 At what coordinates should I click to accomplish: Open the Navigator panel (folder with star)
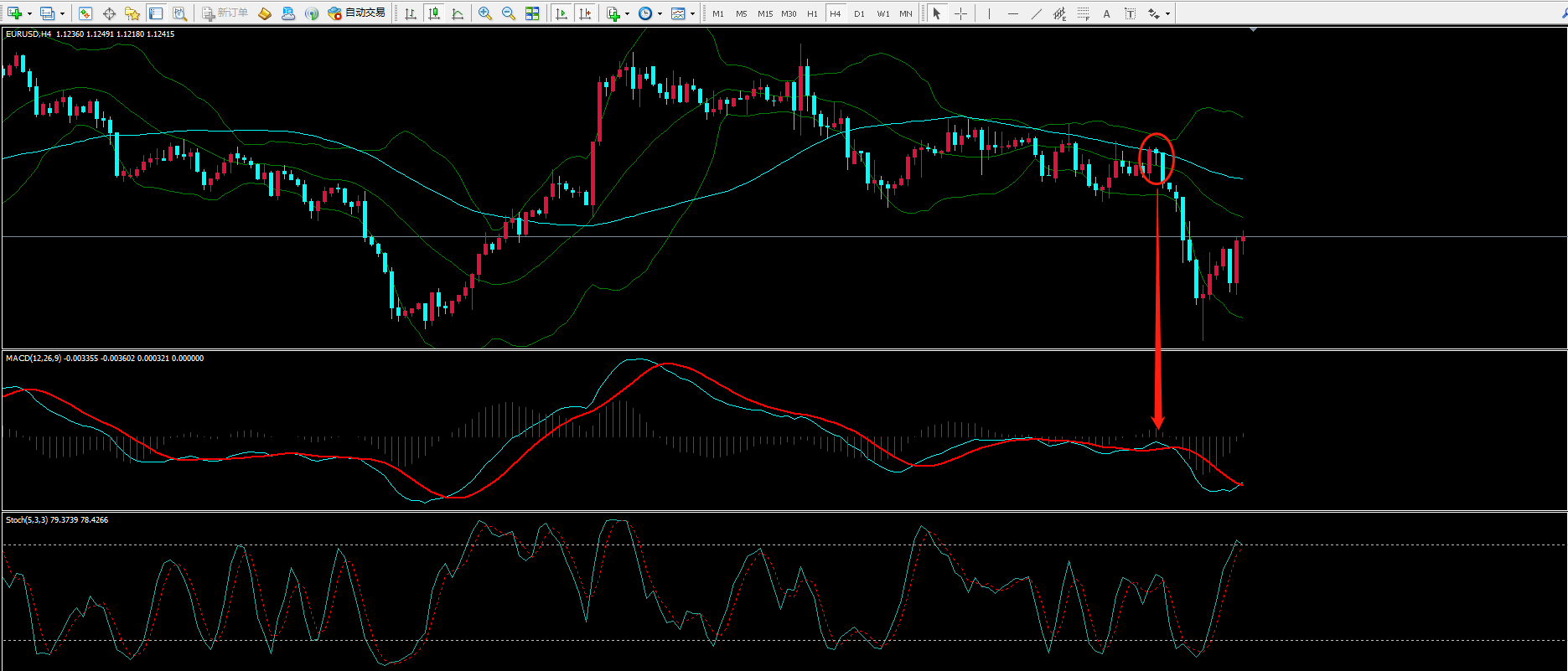(x=132, y=13)
